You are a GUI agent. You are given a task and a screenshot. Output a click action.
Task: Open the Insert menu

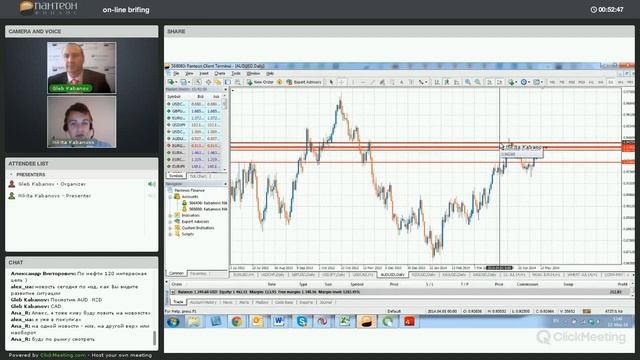[x=204, y=73]
